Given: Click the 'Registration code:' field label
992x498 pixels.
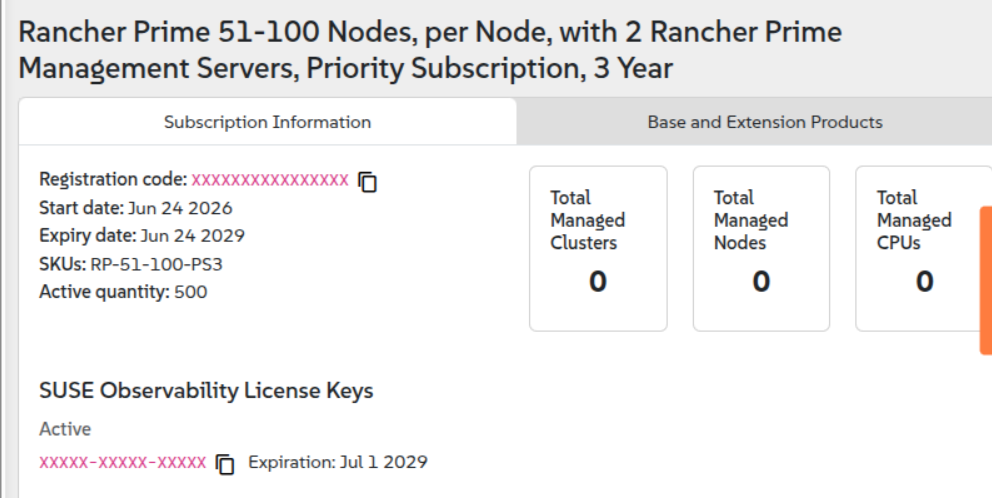Looking at the screenshot, I should 113,180.
